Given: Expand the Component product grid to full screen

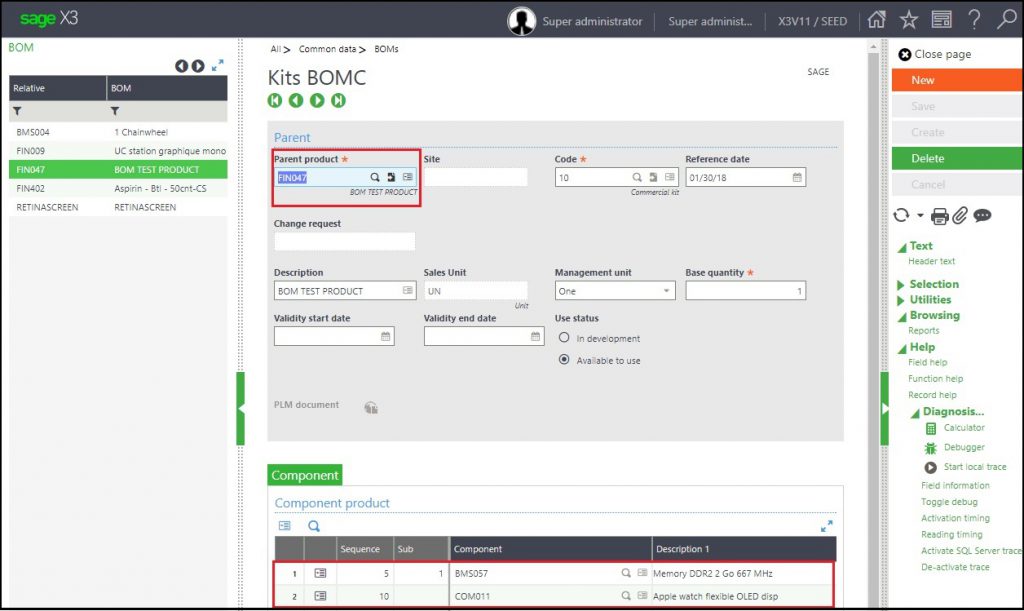Looking at the screenshot, I should (826, 525).
